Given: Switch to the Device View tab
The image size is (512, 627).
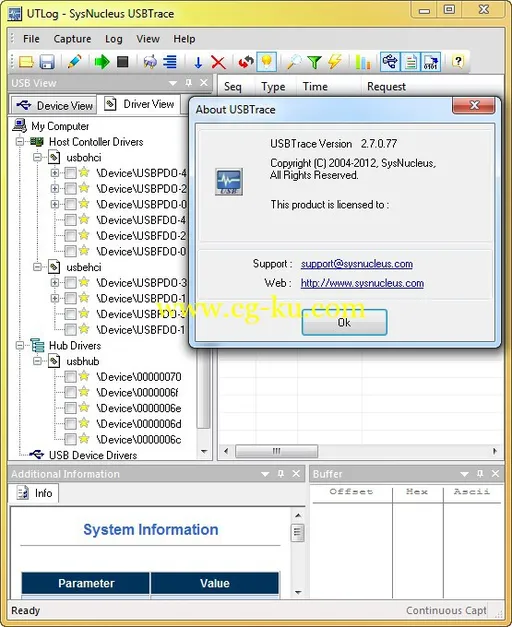Looking at the screenshot, I should (54, 105).
